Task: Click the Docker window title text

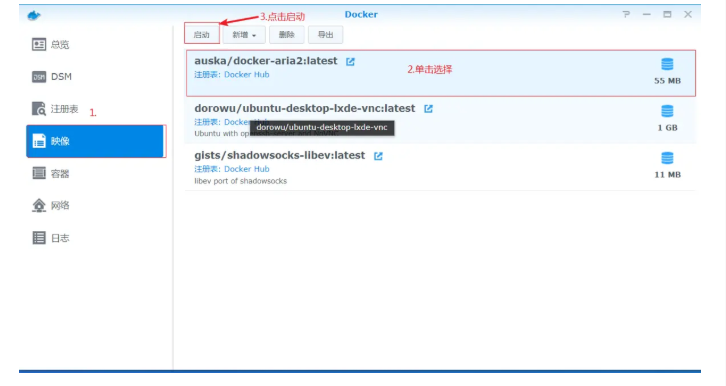Action: 361,14
